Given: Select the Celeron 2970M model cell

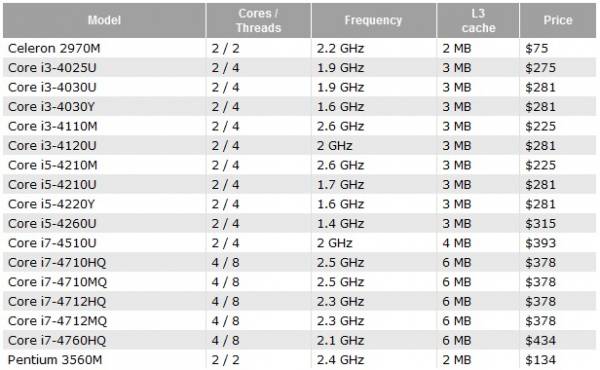Looking at the screenshot, I should (x=104, y=48).
